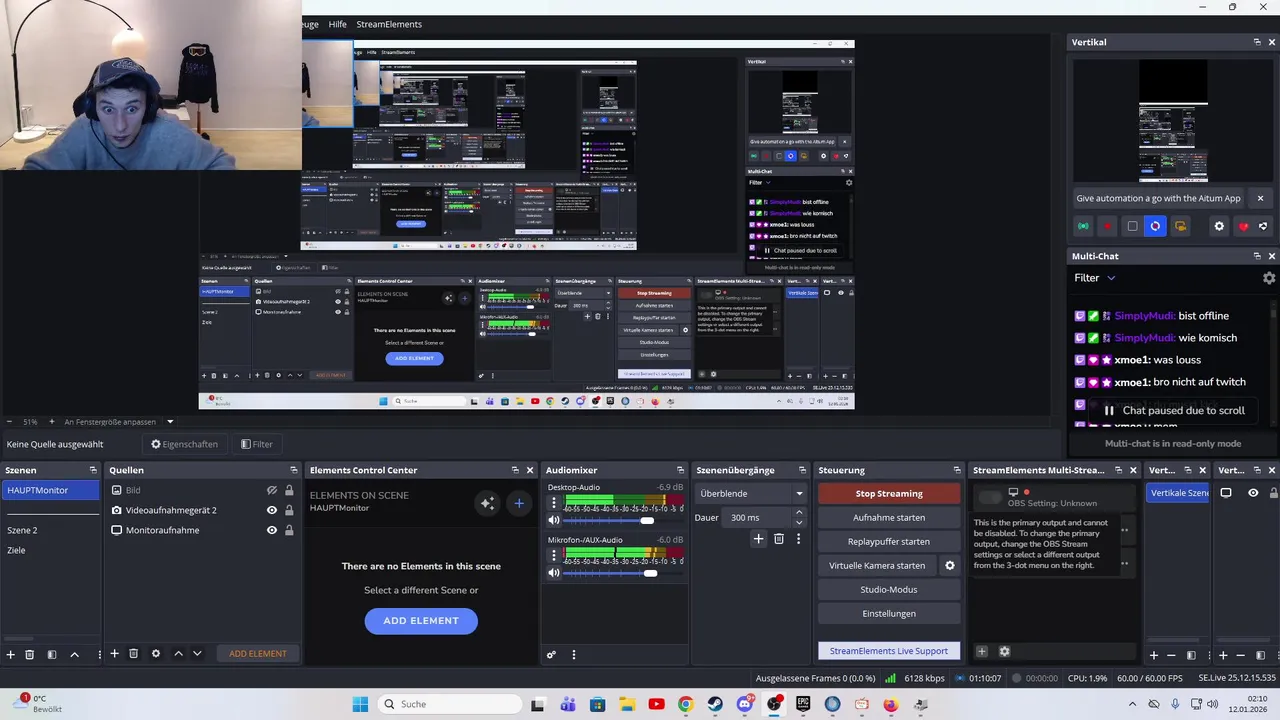The width and height of the screenshot is (1280, 720).
Task: Click StreamElements Live Support button
Action: point(889,651)
